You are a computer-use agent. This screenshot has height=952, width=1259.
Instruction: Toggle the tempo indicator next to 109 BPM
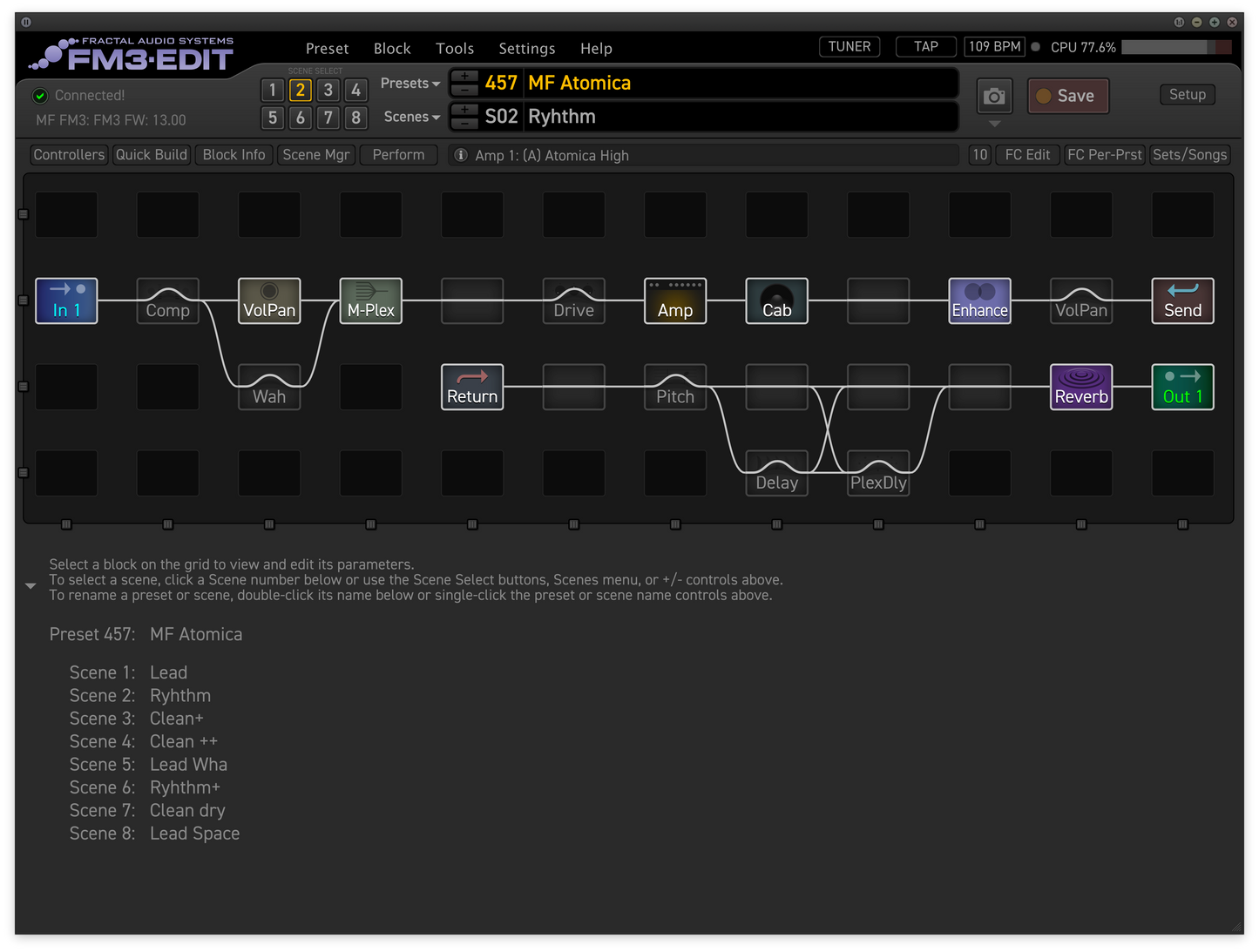[1036, 47]
